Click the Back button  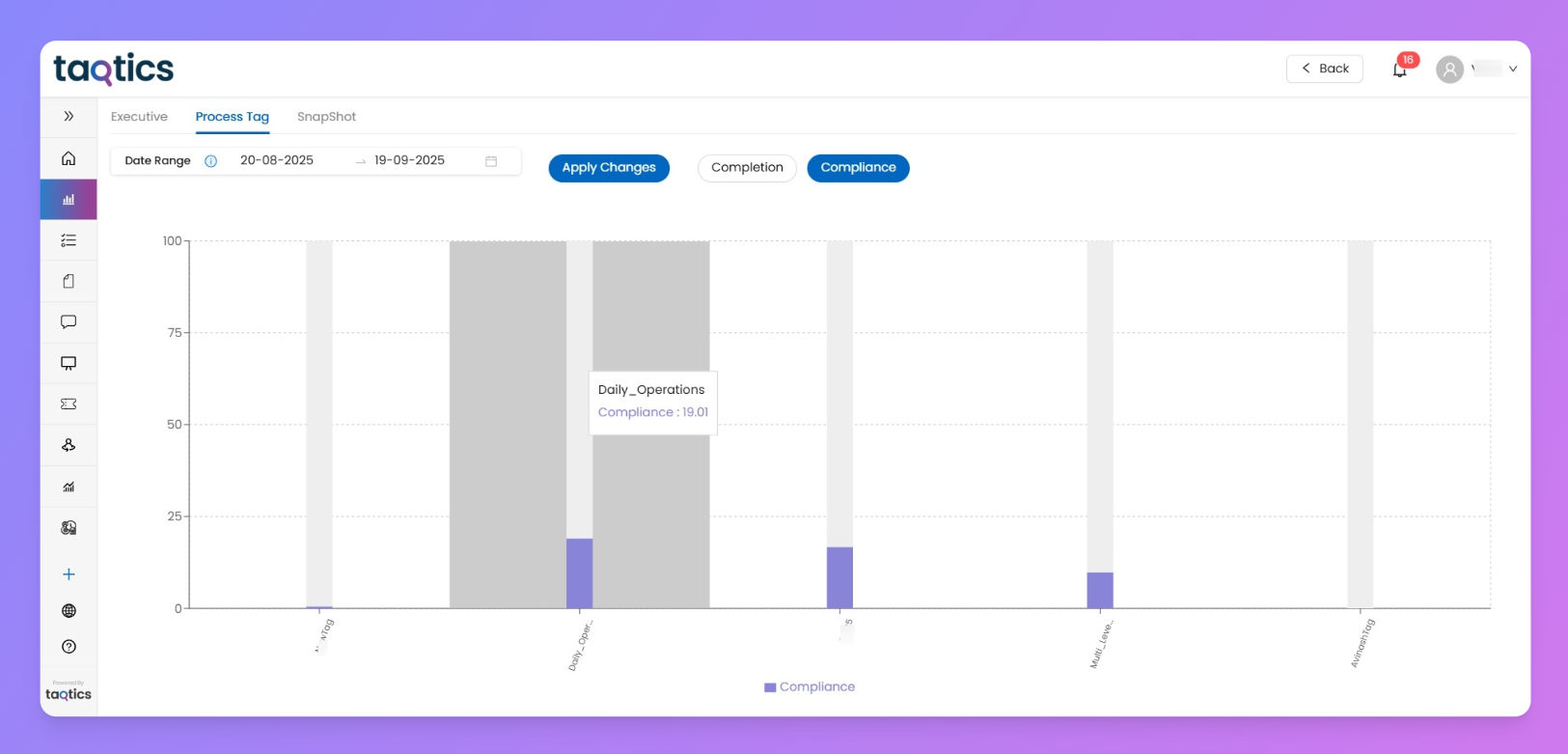(x=1325, y=69)
